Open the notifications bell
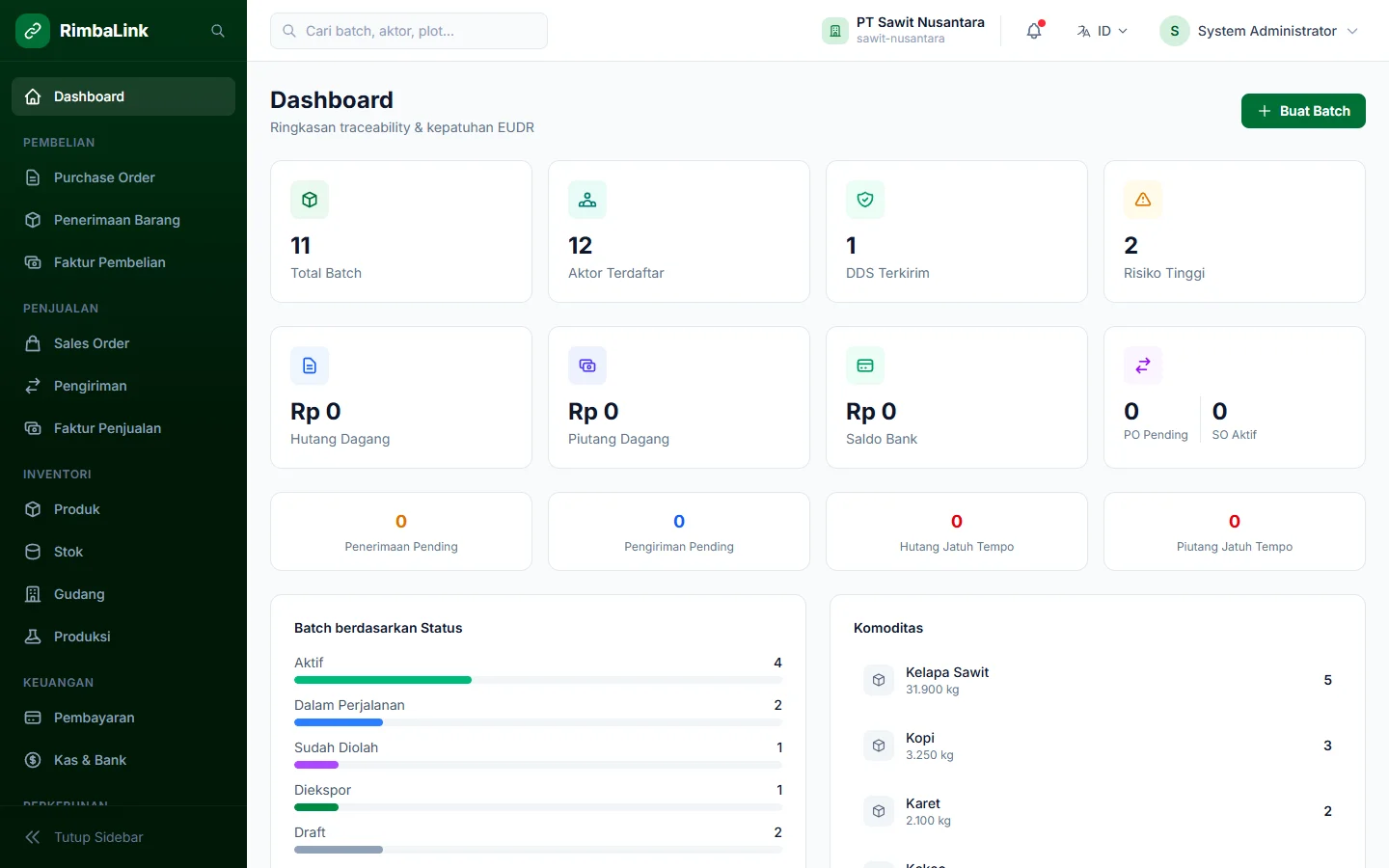 (x=1034, y=31)
